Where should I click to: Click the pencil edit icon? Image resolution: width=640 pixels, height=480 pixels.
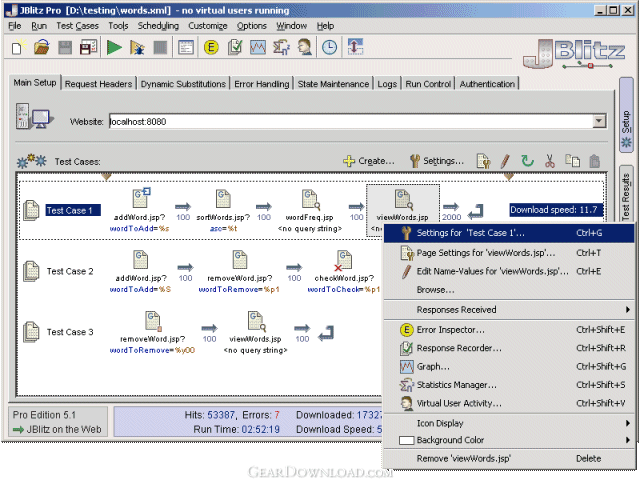coord(505,161)
